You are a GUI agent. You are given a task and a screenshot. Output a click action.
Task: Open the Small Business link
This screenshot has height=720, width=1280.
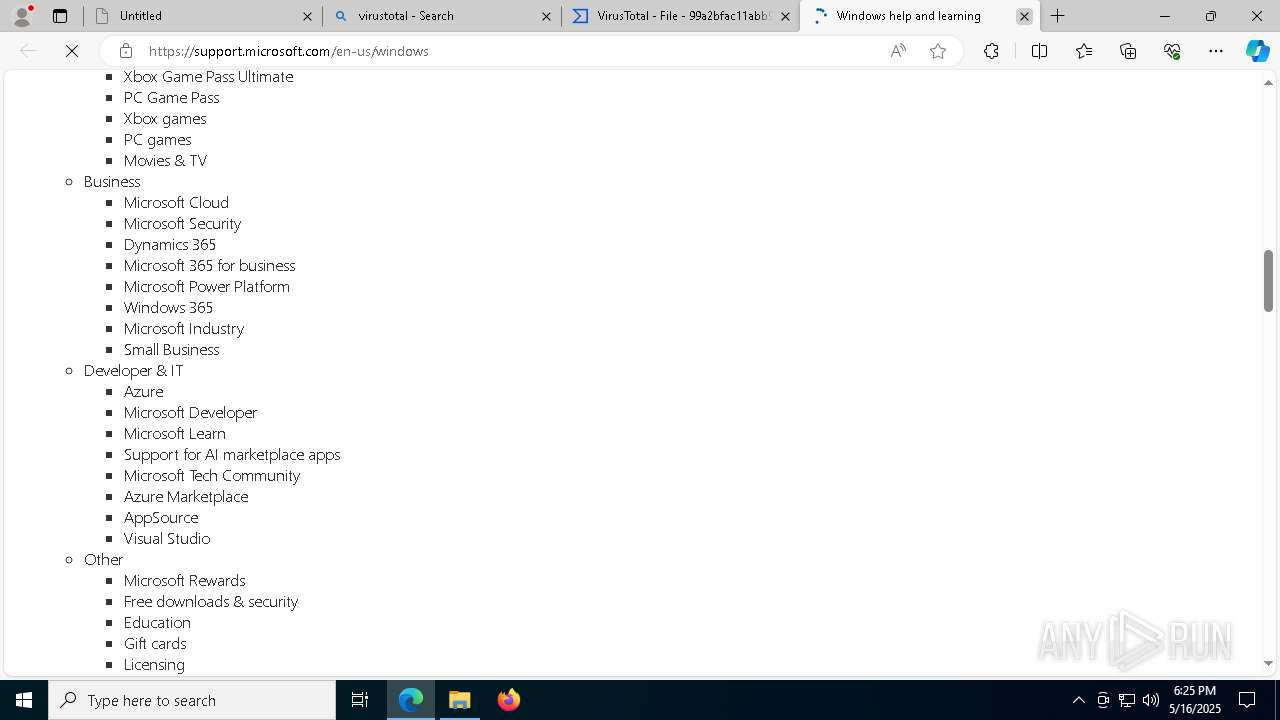pyautogui.click(x=171, y=350)
